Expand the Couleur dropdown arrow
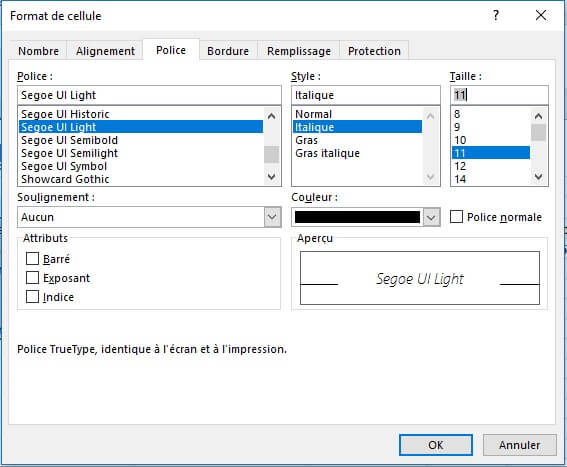 click(x=431, y=217)
